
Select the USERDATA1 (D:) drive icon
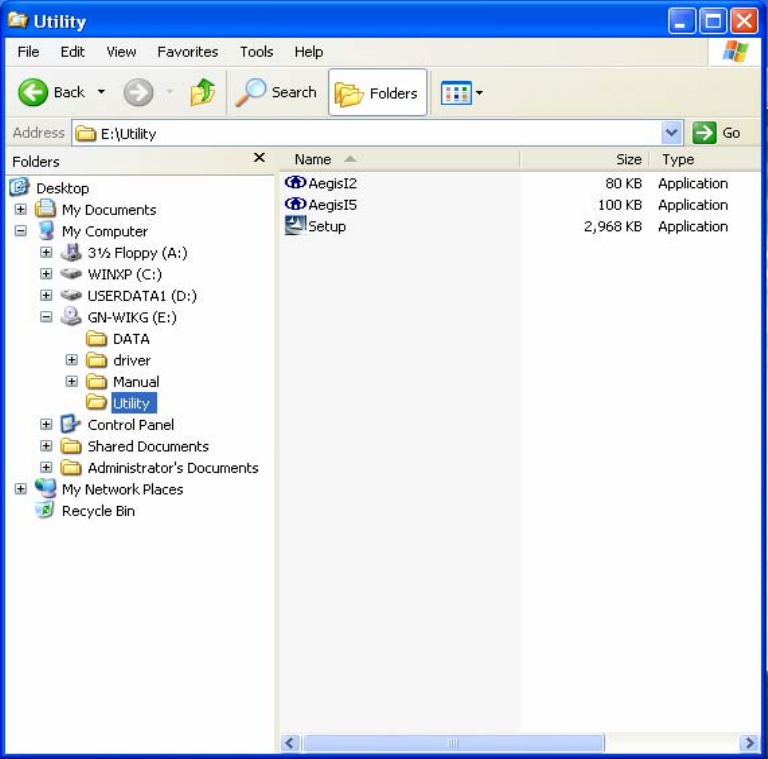[72, 295]
